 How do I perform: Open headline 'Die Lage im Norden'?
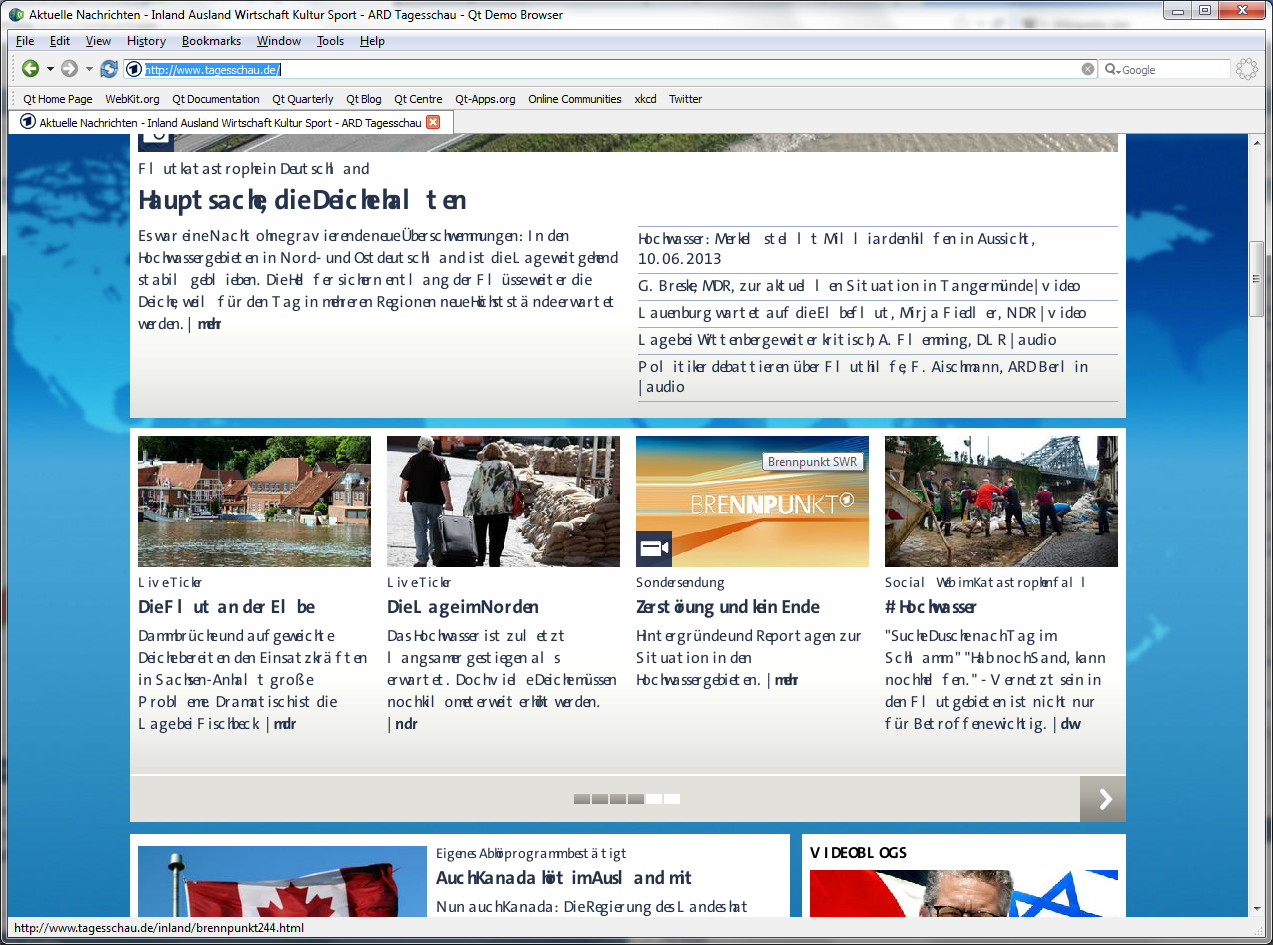point(463,607)
